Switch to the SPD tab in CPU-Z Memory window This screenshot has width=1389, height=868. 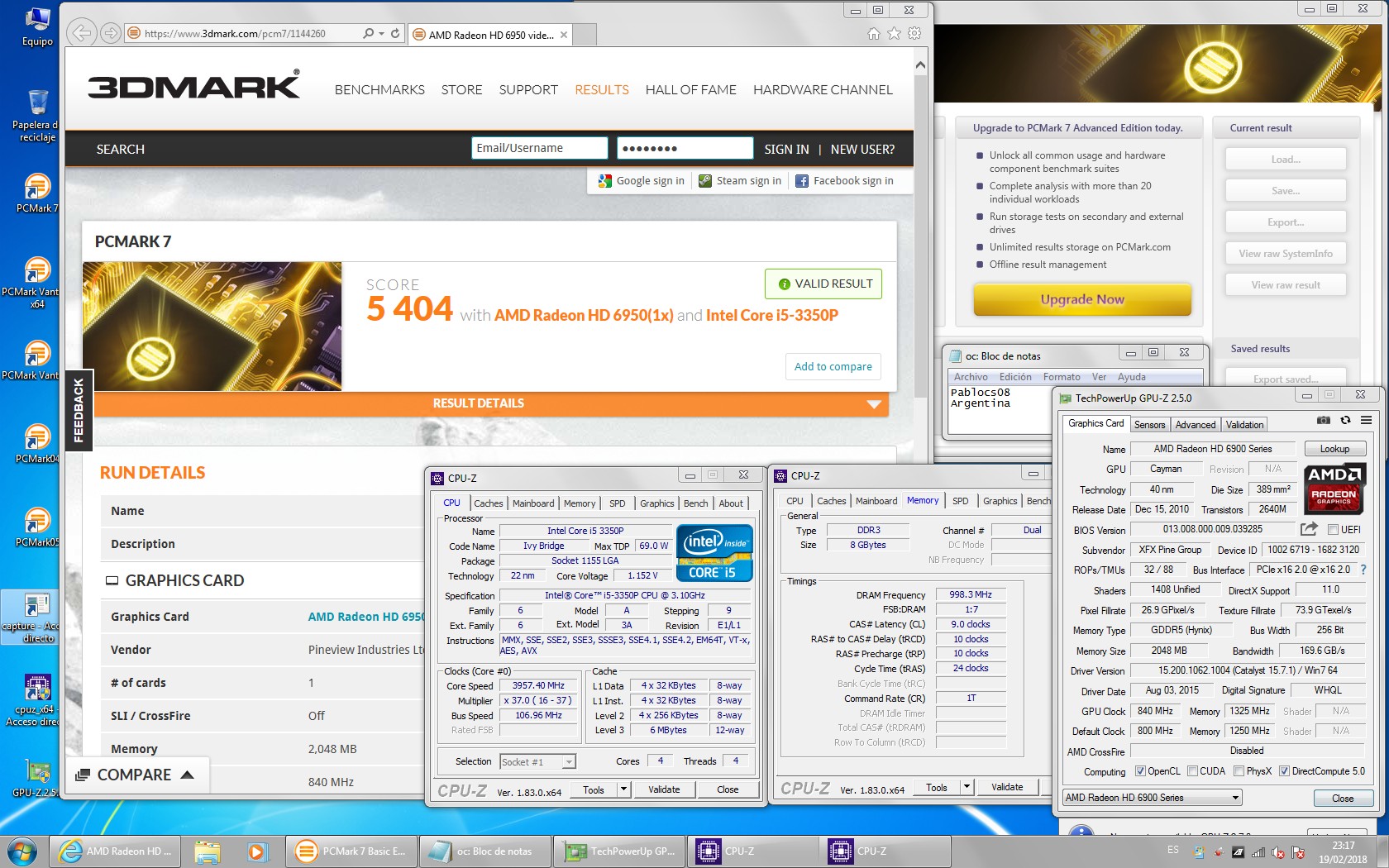point(960,501)
